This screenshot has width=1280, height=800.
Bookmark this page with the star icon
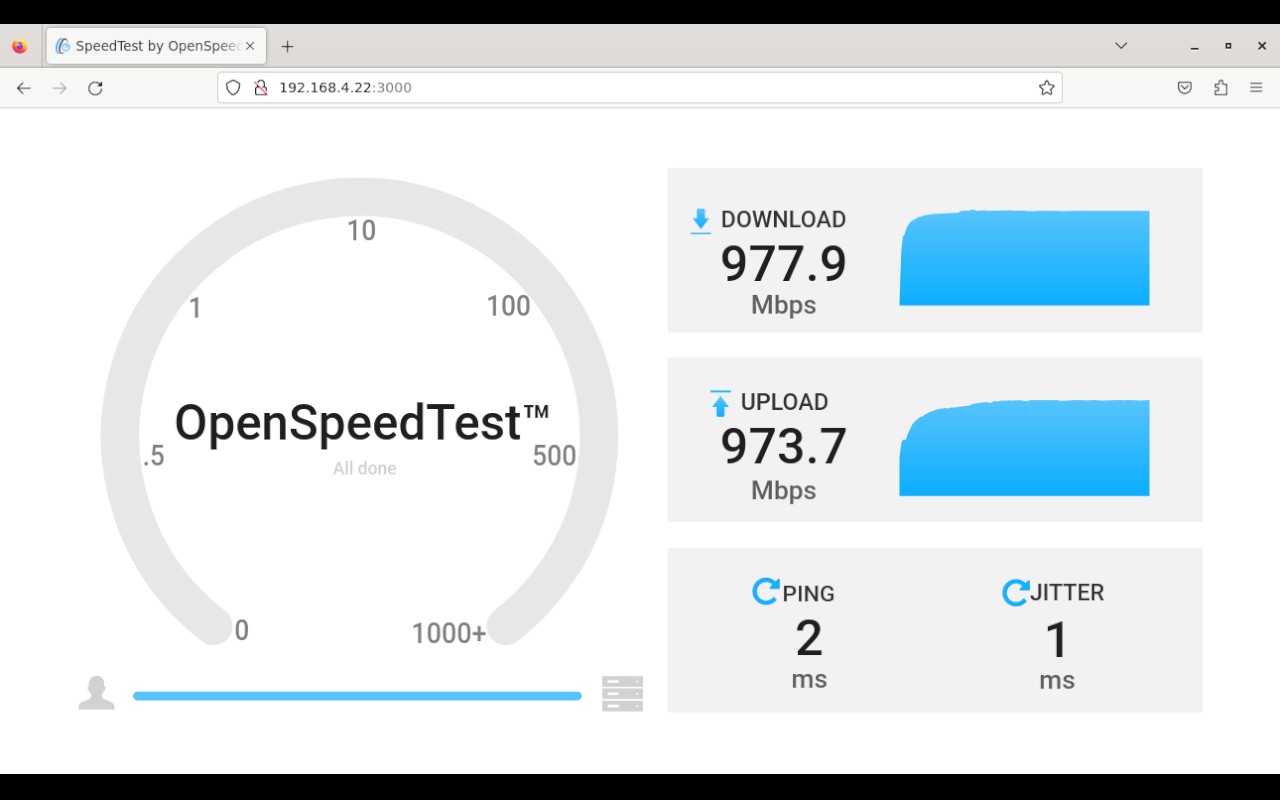pyautogui.click(x=1046, y=88)
